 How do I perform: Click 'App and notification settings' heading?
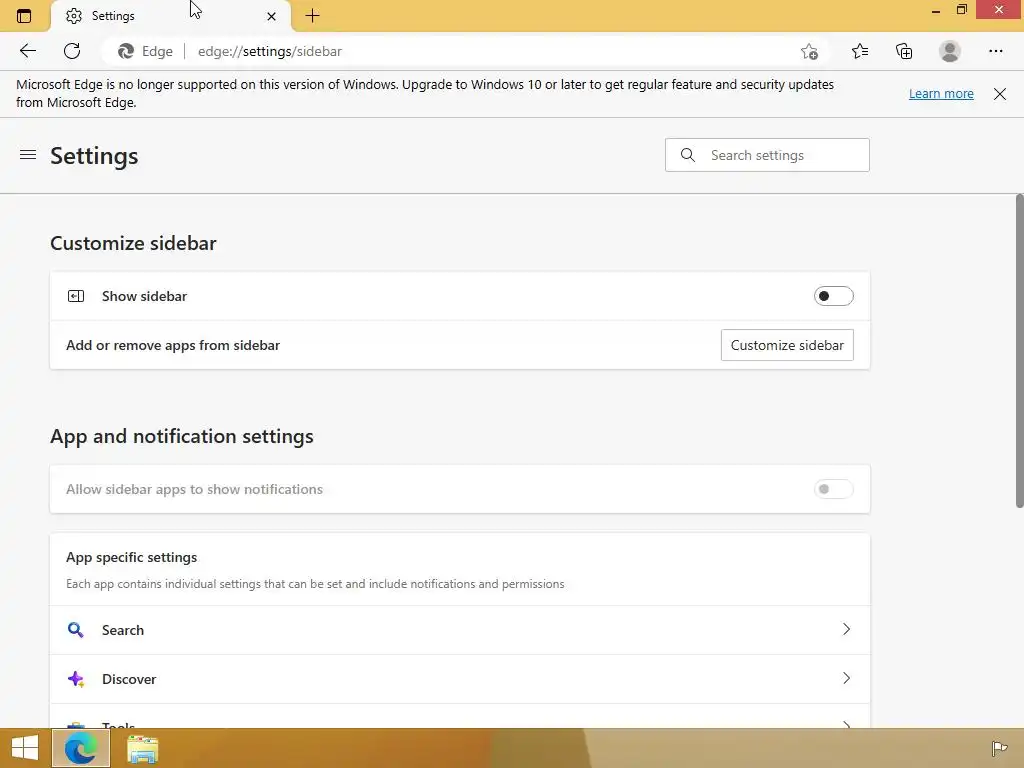182,436
